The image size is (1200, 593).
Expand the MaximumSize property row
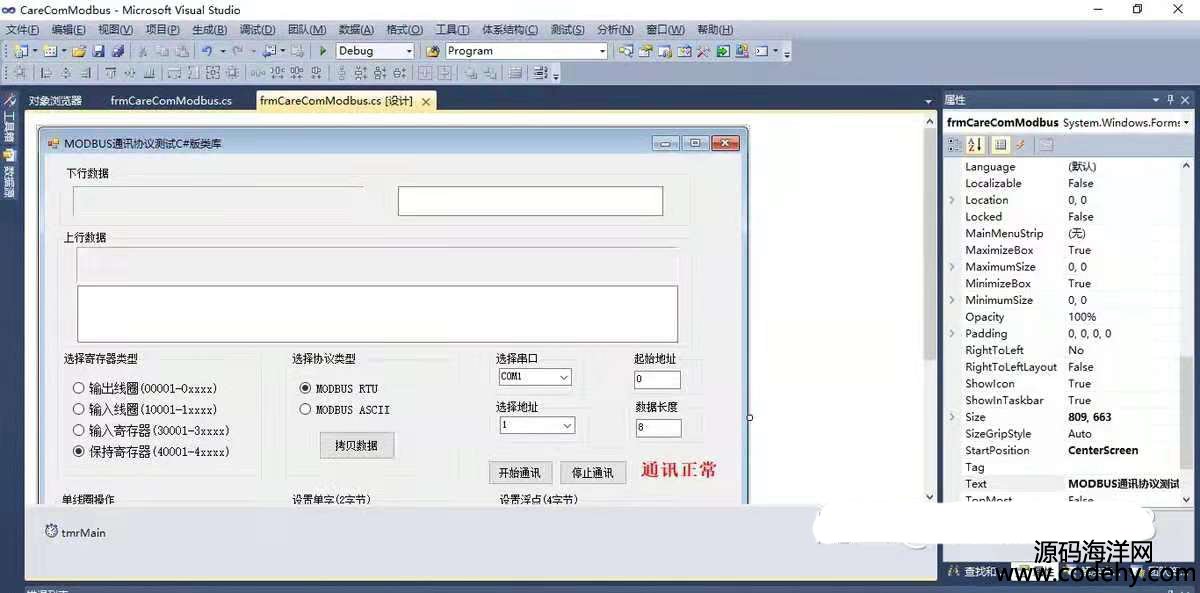coord(952,267)
